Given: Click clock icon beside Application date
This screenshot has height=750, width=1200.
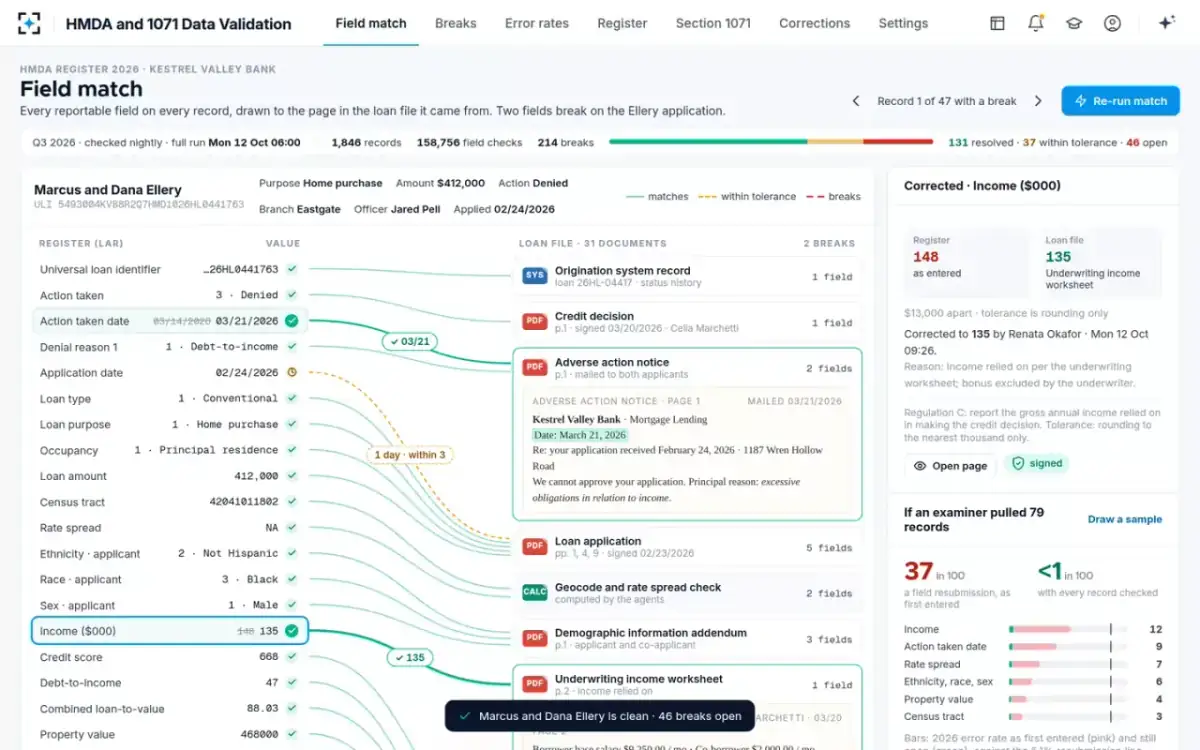Looking at the screenshot, I should pyautogui.click(x=292, y=373).
